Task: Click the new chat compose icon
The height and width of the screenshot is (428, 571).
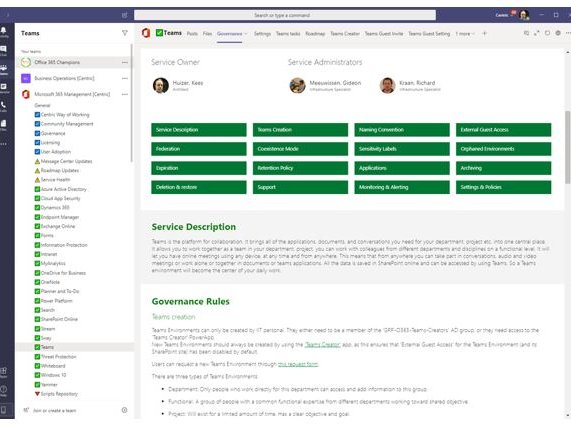Action: pyautogui.click(x=125, y=15)
